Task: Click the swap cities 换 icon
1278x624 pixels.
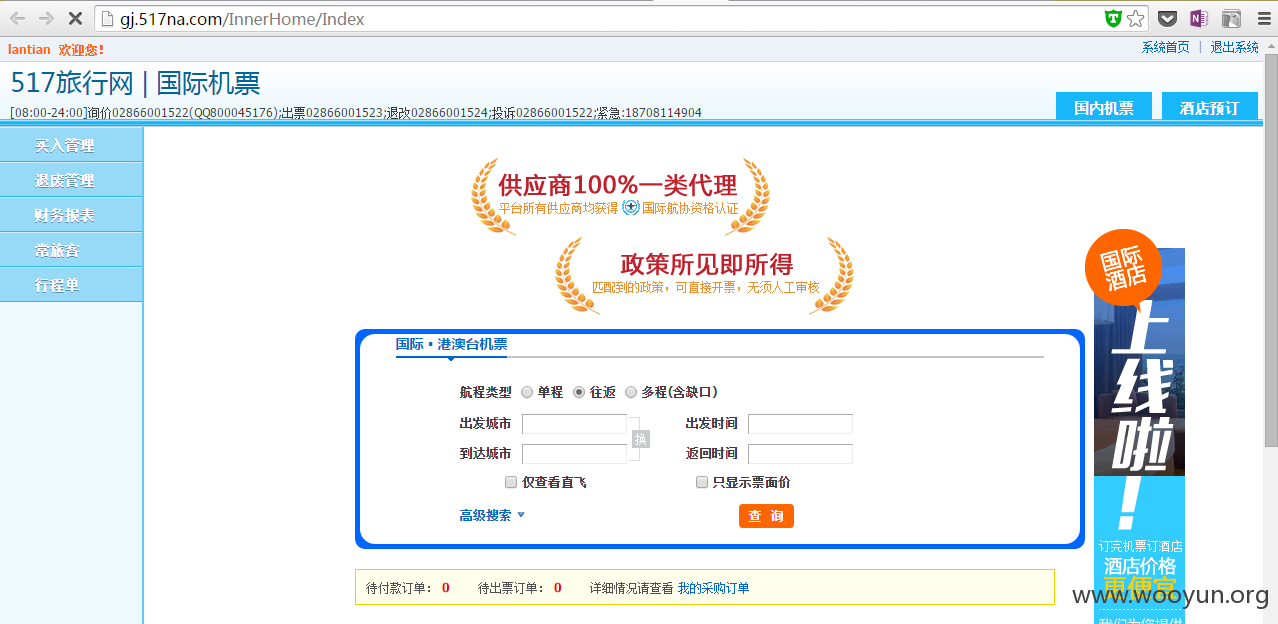Action: coord(640,439)
